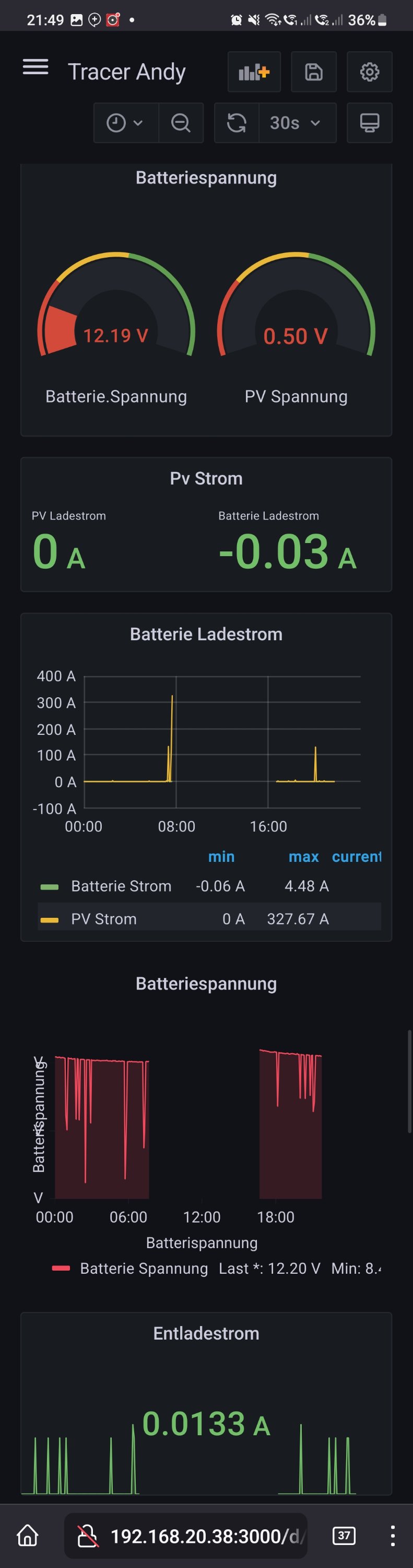Sort the legend by the min column

(x=221, y=857)
